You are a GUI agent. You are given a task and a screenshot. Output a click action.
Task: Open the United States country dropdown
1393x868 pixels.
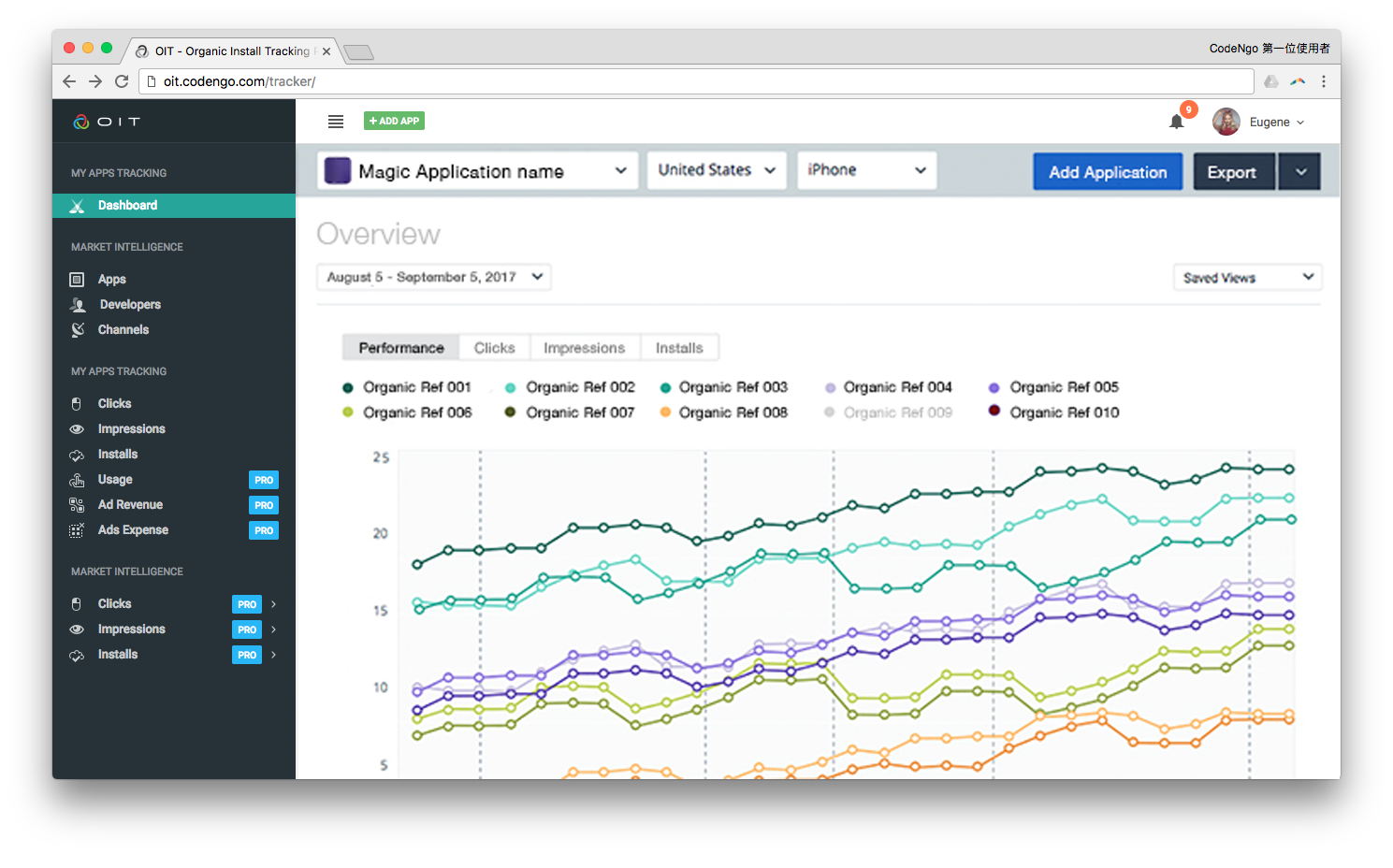pos(717,170)
